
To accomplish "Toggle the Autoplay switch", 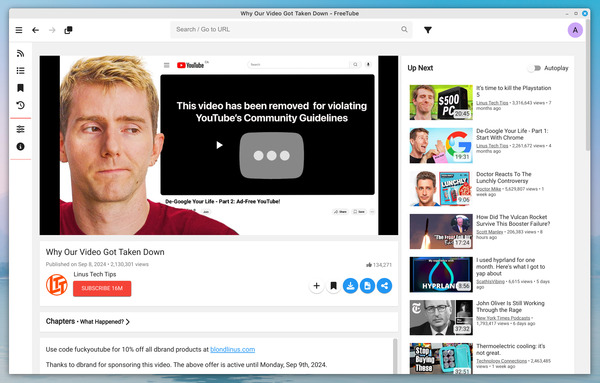I will (x=534, y=68).
